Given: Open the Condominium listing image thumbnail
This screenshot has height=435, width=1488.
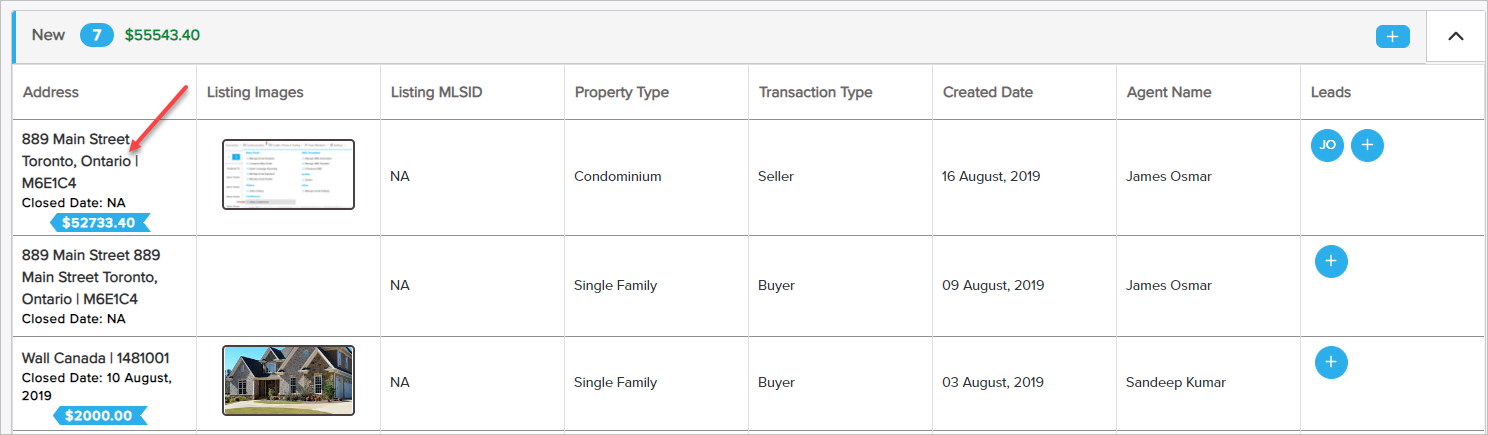Looking at the screenshot, I should tap(288, 174).
